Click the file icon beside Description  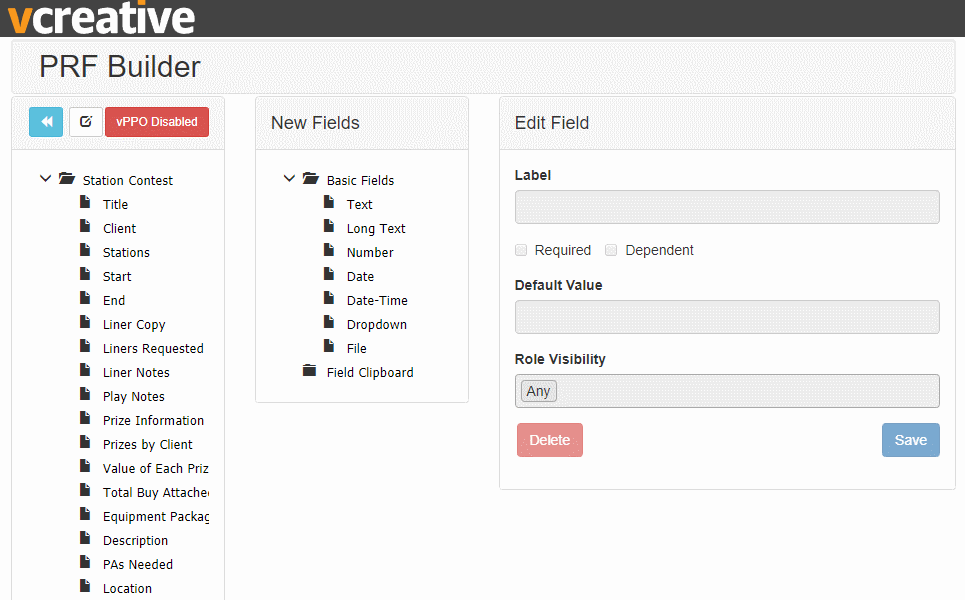tap(86, 538)
